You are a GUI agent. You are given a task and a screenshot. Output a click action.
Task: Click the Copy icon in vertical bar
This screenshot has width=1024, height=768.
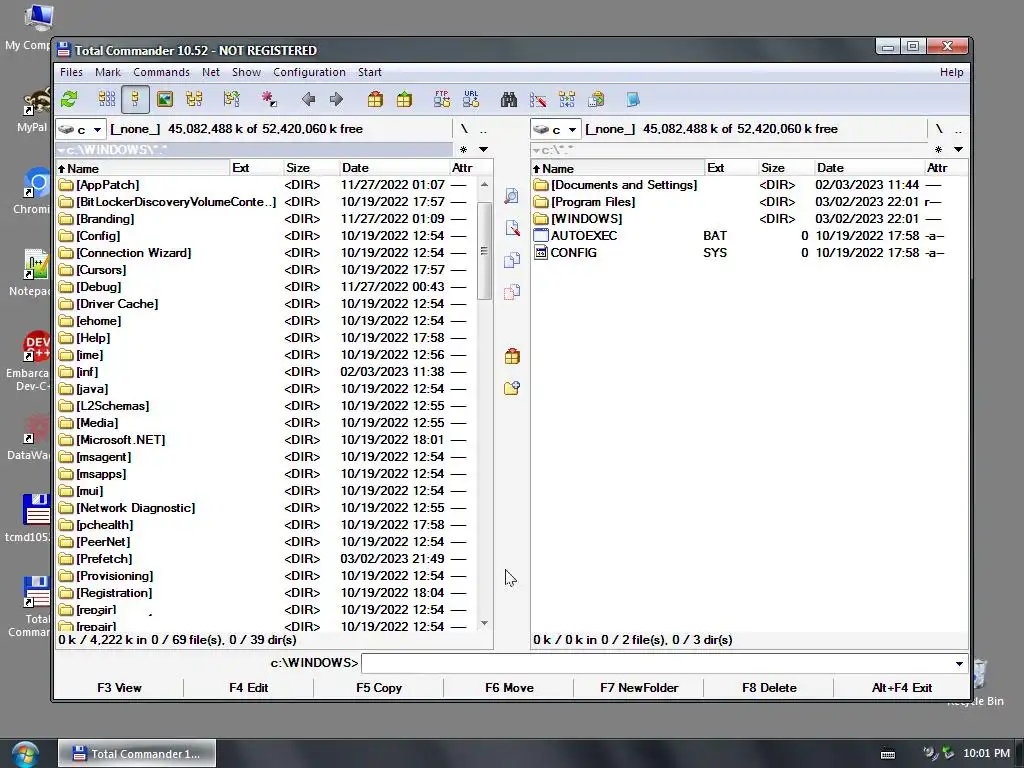(512, 260)
